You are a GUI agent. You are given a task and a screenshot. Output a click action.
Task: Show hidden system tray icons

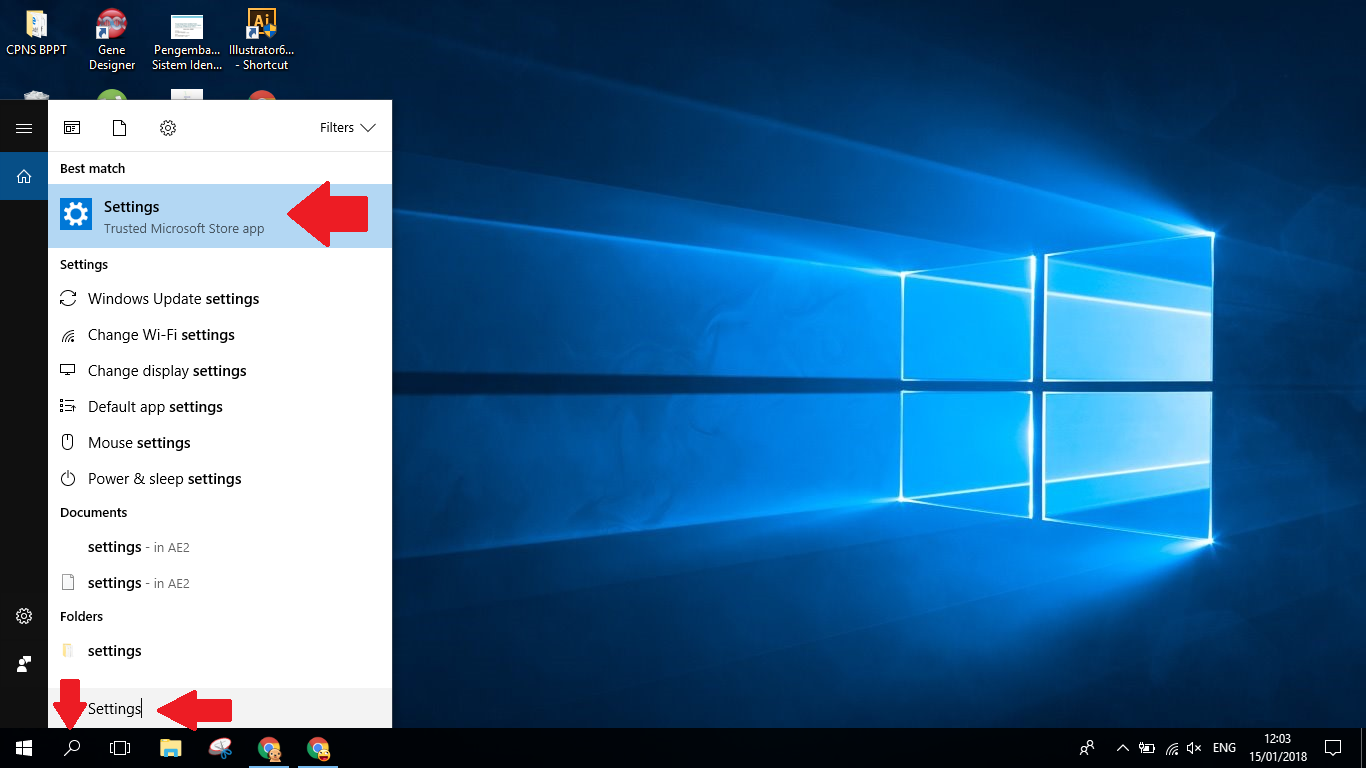tap(1122, 748)
